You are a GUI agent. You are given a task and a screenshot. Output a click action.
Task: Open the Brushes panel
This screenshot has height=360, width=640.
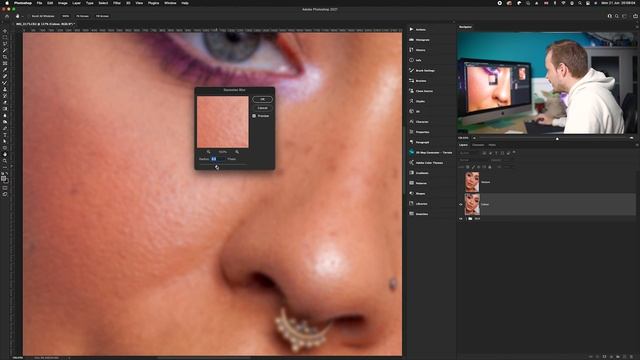(x=418, y=81)
